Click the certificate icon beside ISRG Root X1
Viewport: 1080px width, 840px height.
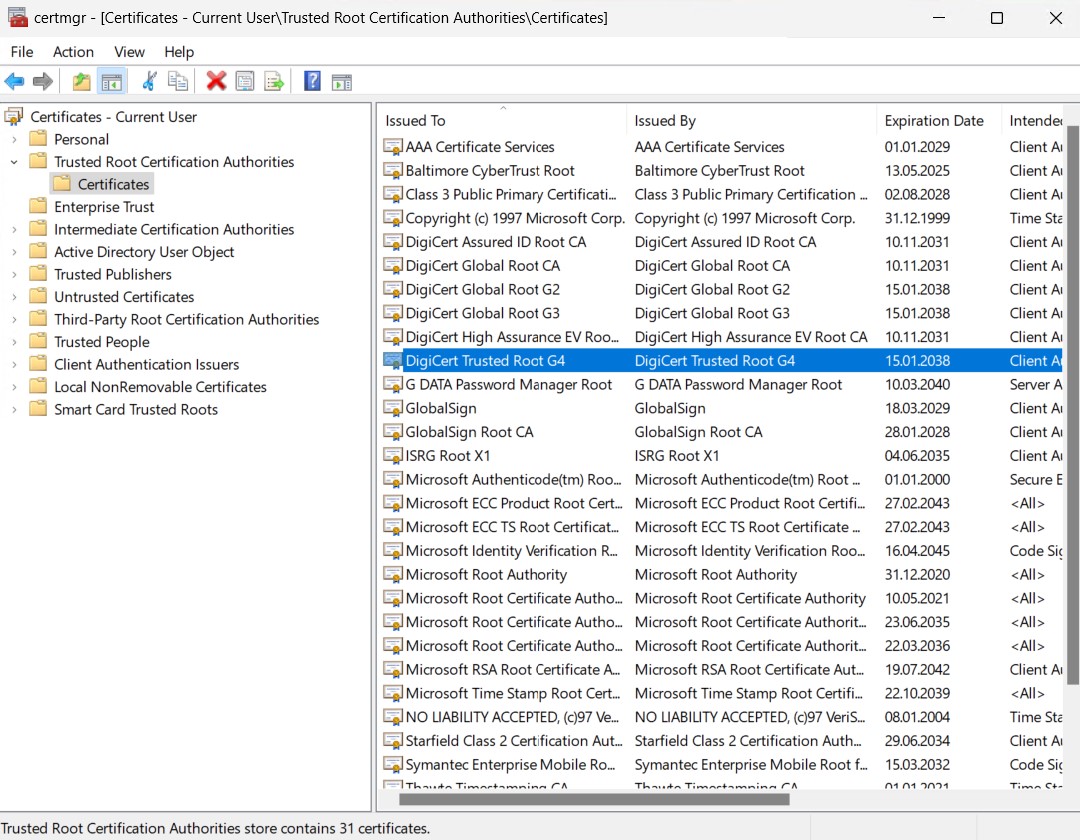(393, 456)
